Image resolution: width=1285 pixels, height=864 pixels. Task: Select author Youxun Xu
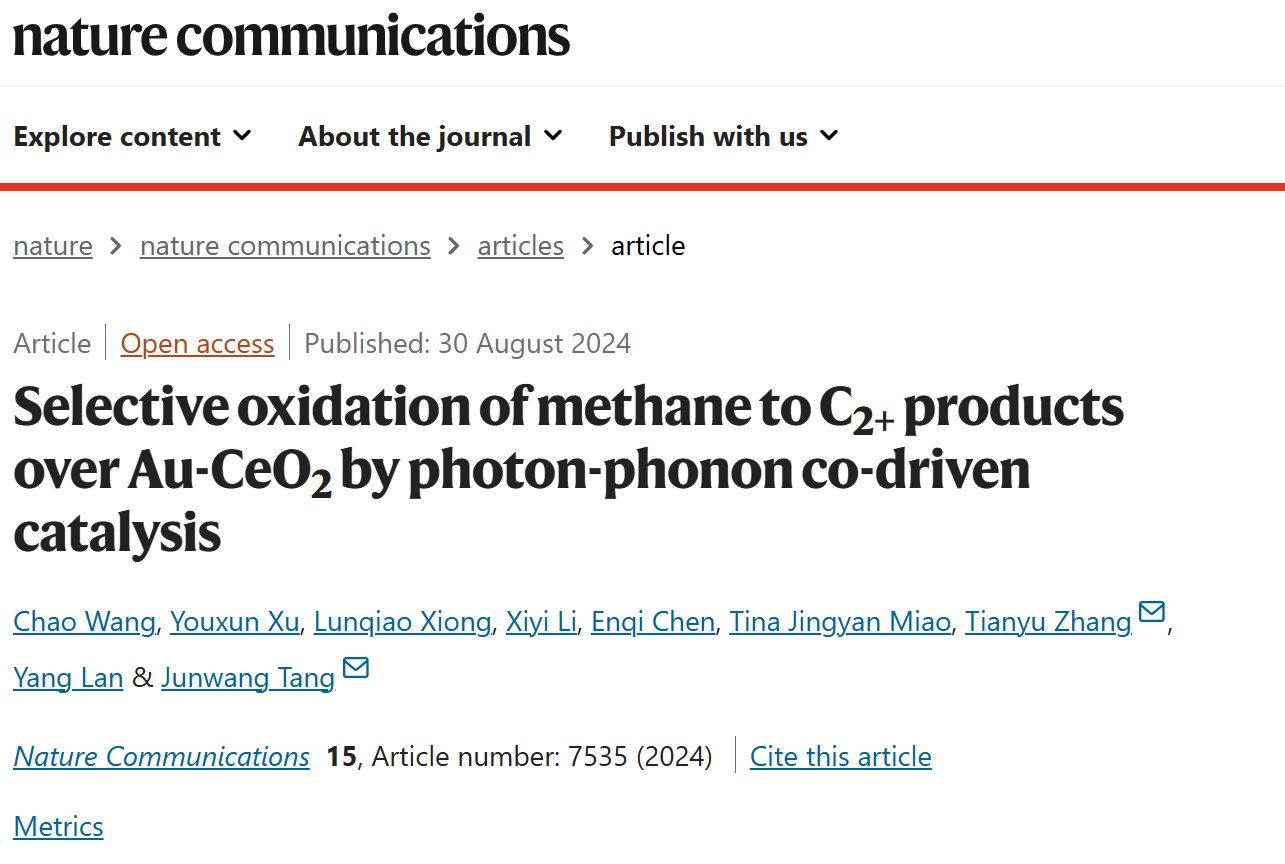234,622
